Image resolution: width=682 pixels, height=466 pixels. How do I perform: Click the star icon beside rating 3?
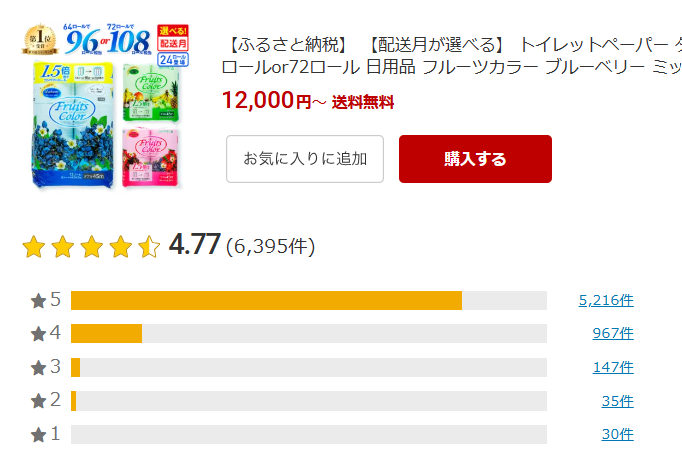click(x=38, y=367)
